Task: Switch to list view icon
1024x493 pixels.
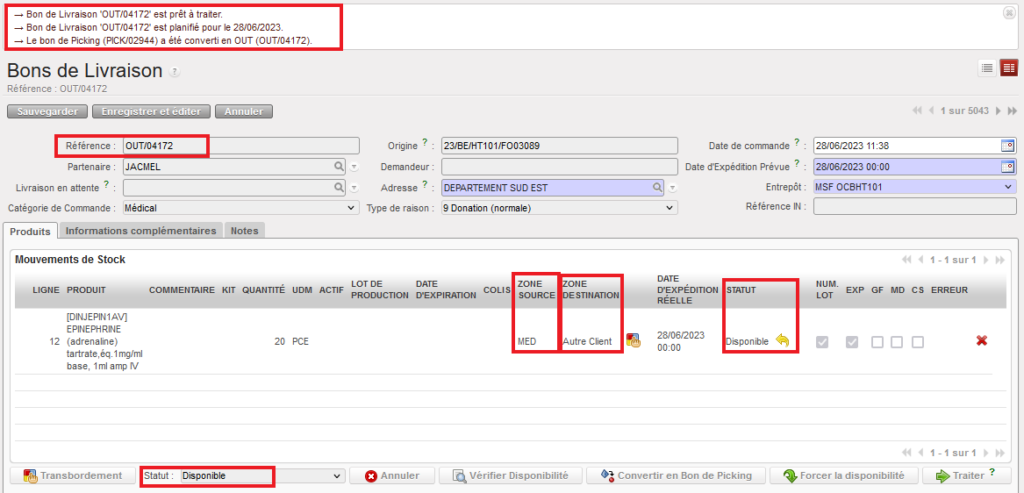Action: tap(987, 68)
